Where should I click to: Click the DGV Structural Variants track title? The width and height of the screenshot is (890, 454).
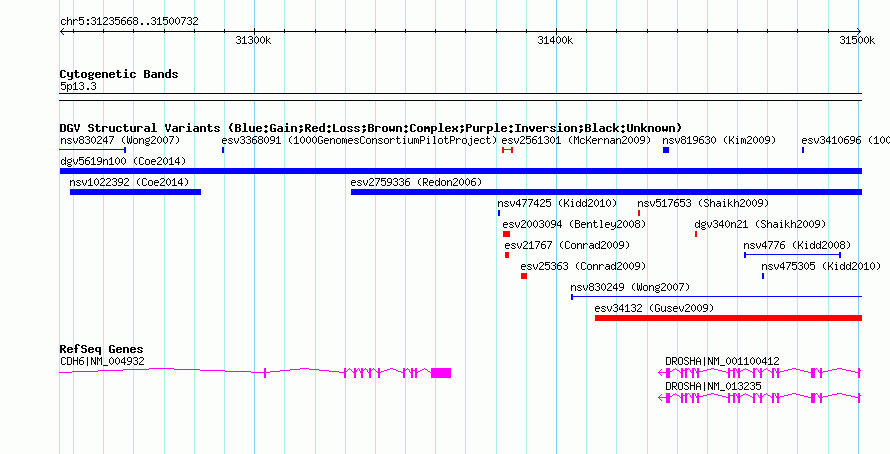pyautogui.click(x=371, y=128)
